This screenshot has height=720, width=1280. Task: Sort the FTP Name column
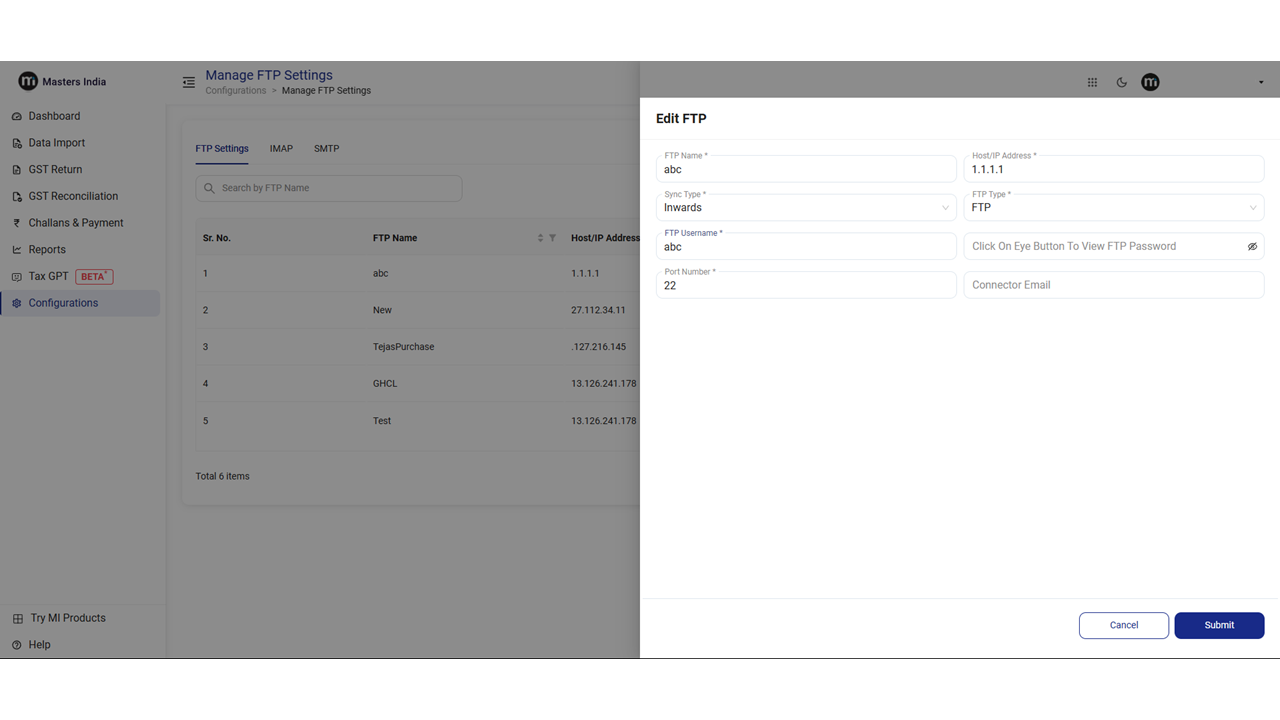pos(541,238)
